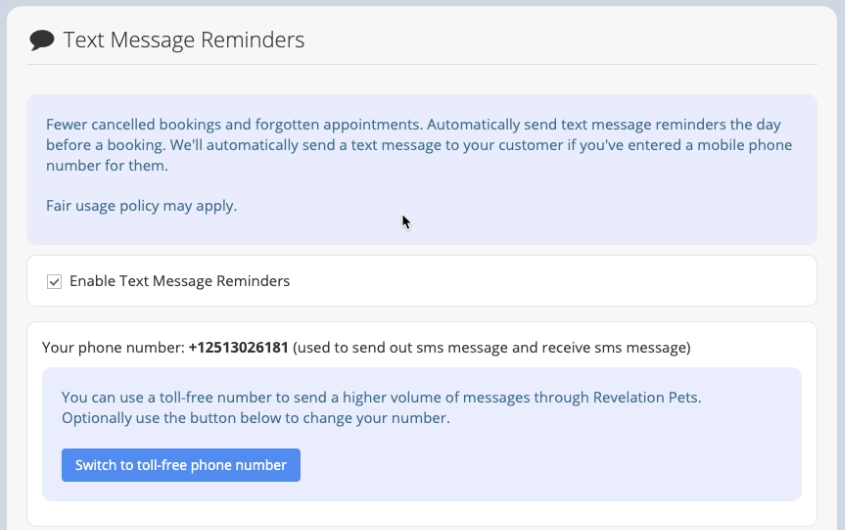Toggle the Enable Text Message Reminders checkbox
The height and width of the screenshot is (530, 845).
[54, 281]
